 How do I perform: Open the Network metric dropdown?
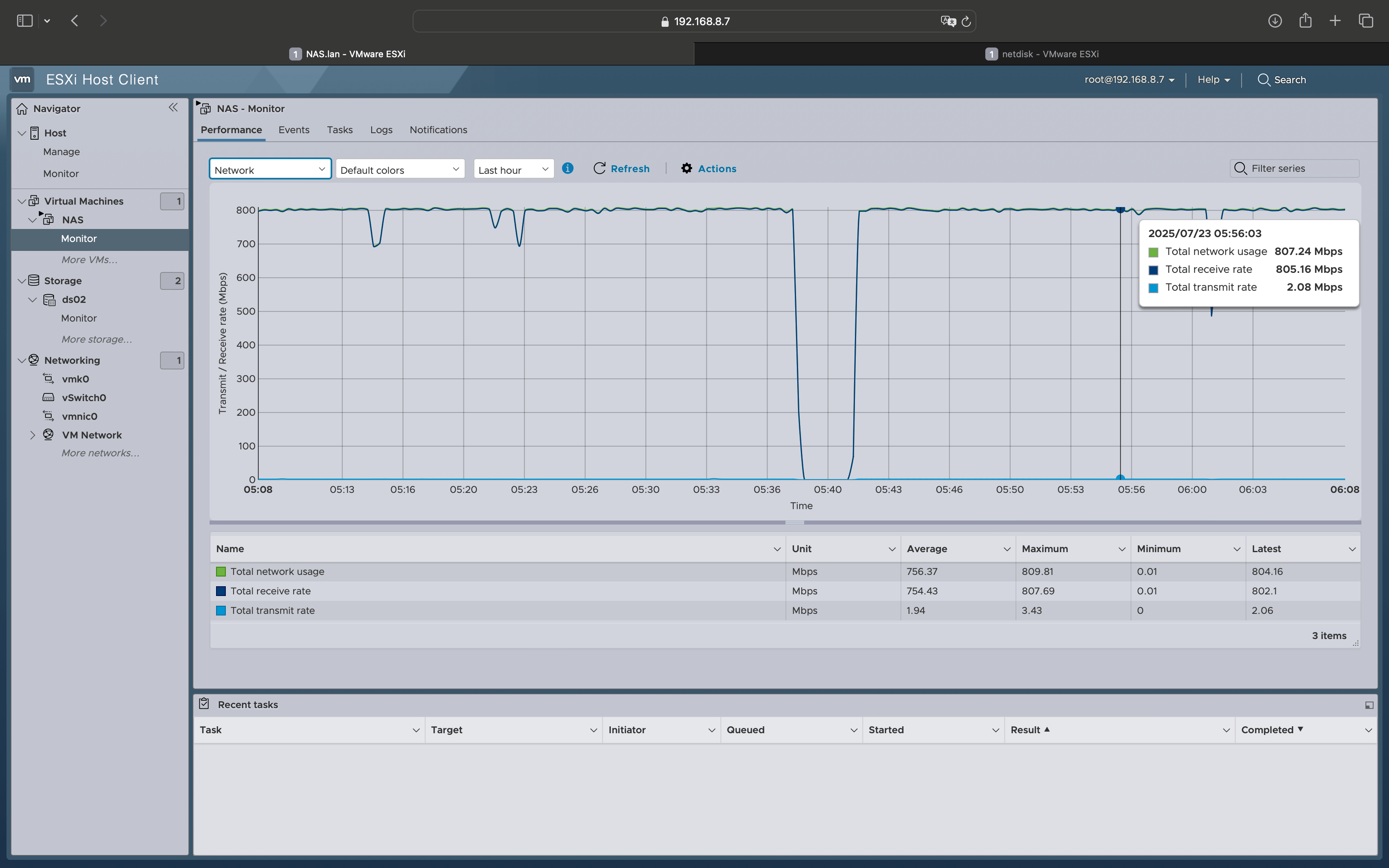(x=270, y=169)
